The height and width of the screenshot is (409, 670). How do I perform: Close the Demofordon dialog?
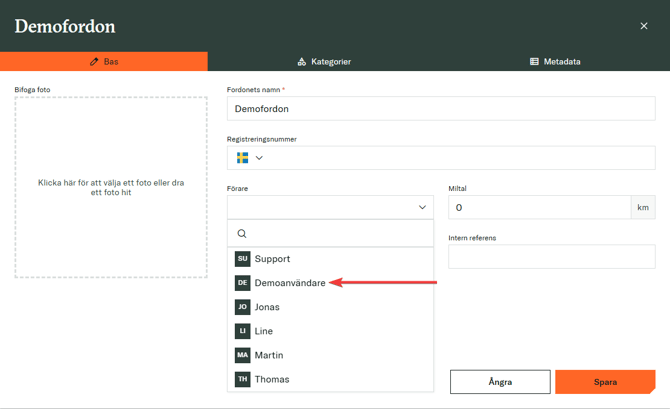644,26
